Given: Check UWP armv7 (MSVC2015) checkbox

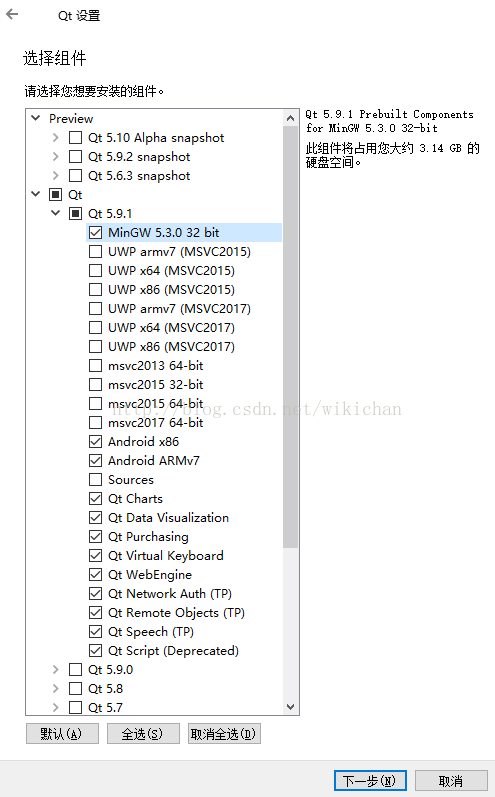Looking at the screenshot, I should [95, 252].
